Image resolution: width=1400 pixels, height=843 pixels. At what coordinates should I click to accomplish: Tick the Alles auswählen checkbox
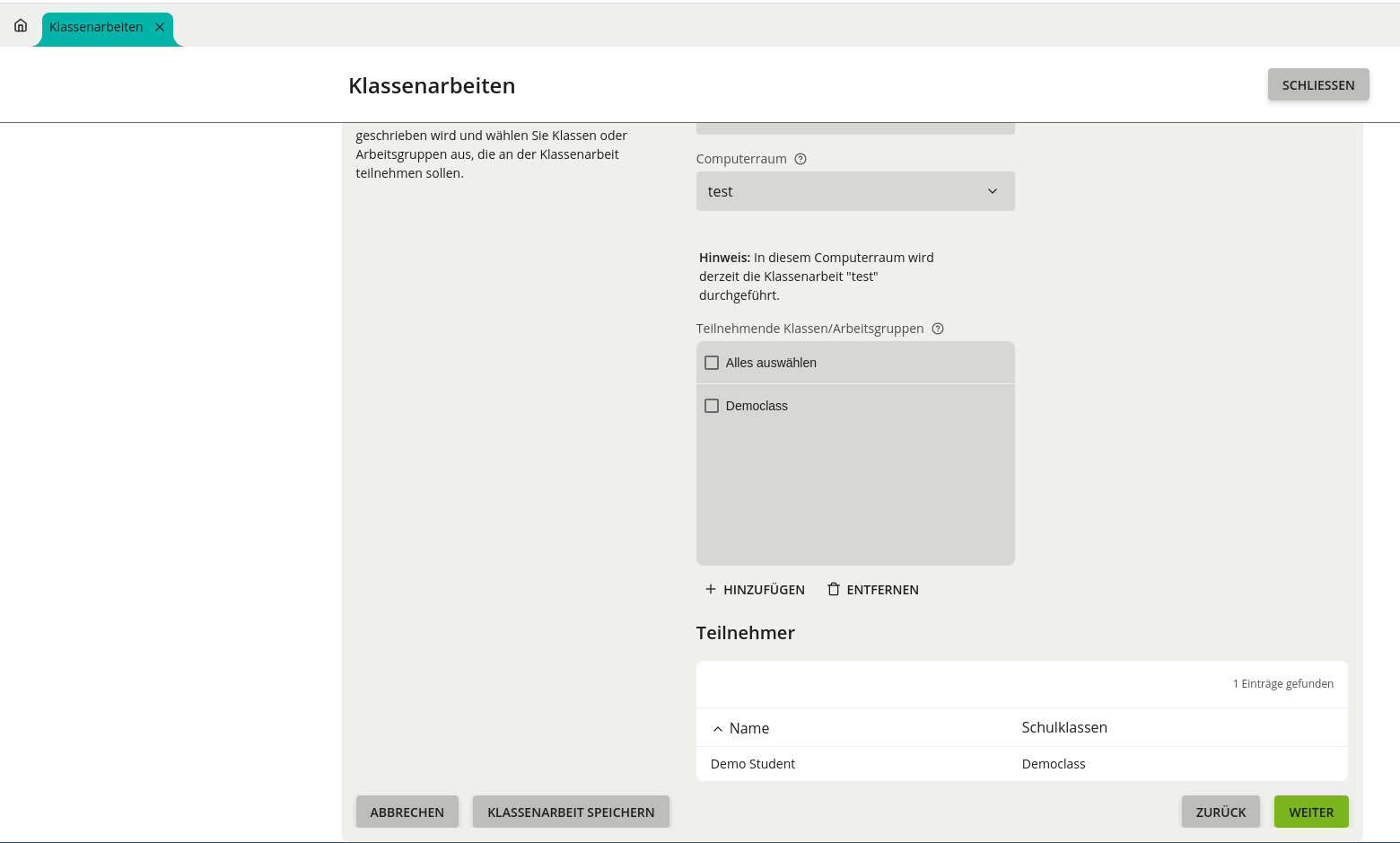click(x=712, y=363)
